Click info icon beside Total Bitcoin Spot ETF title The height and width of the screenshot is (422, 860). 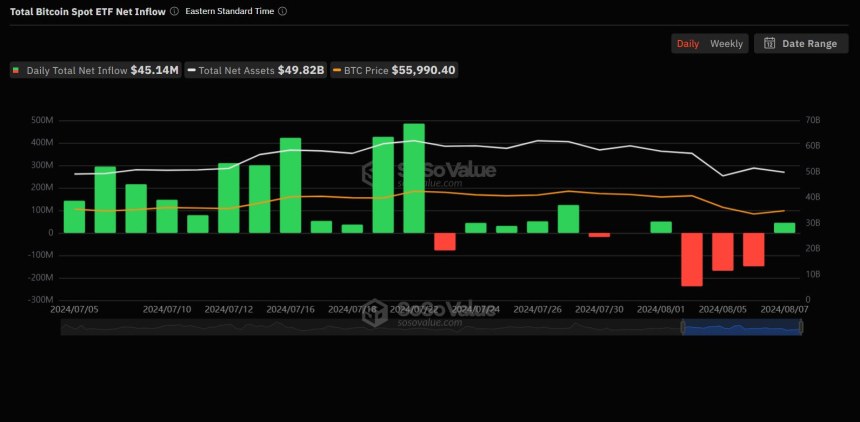[174, 11]
